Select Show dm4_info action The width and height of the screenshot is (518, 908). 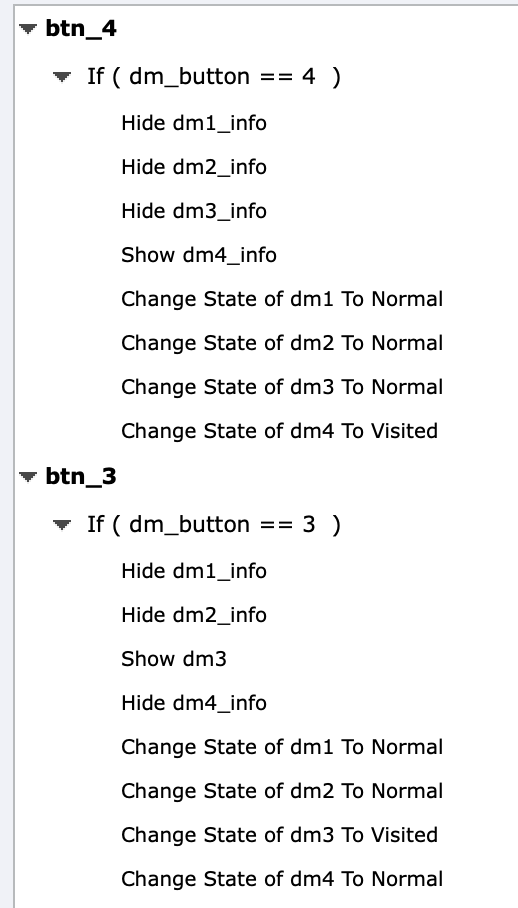point(199,255)
